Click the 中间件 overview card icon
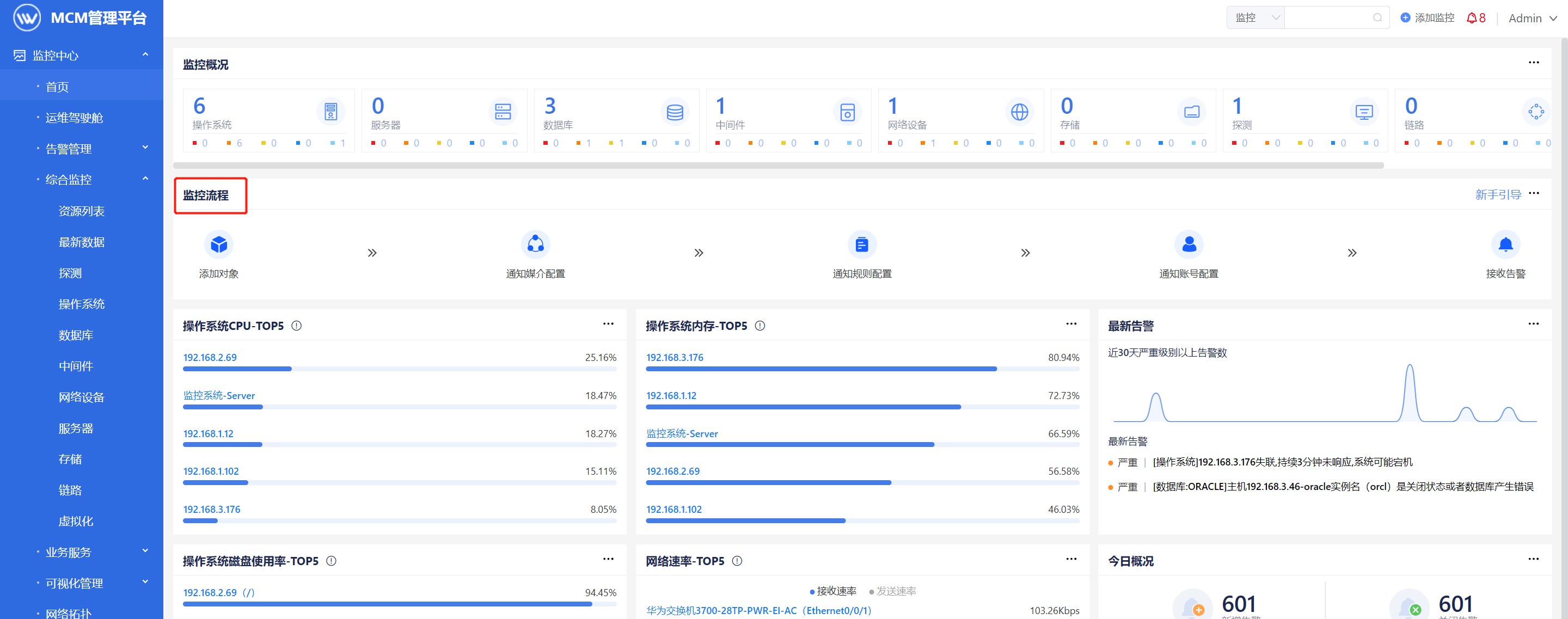 847,112
